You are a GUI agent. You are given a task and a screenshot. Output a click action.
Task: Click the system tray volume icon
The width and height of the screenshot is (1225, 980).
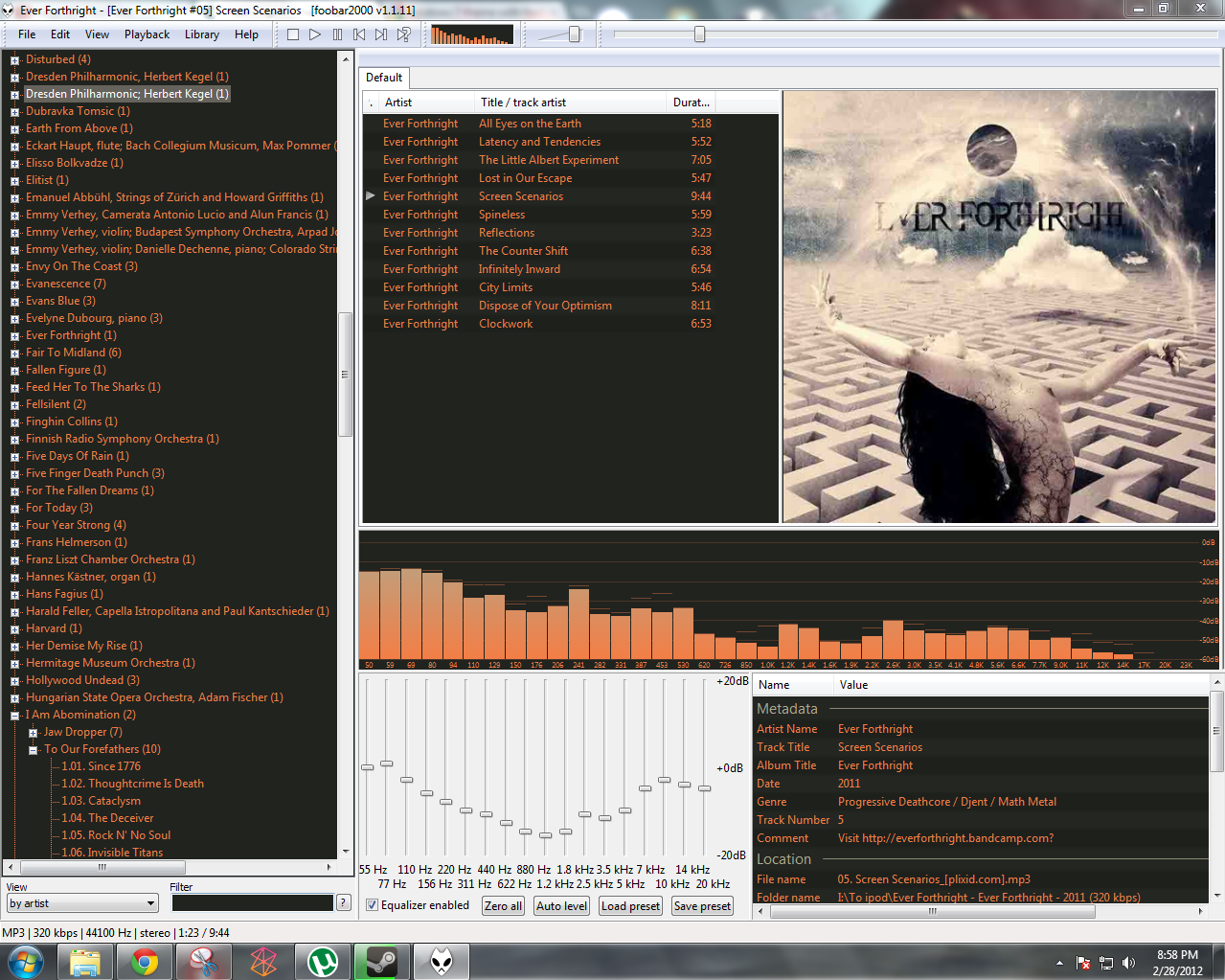click(x=1128, y=963)
